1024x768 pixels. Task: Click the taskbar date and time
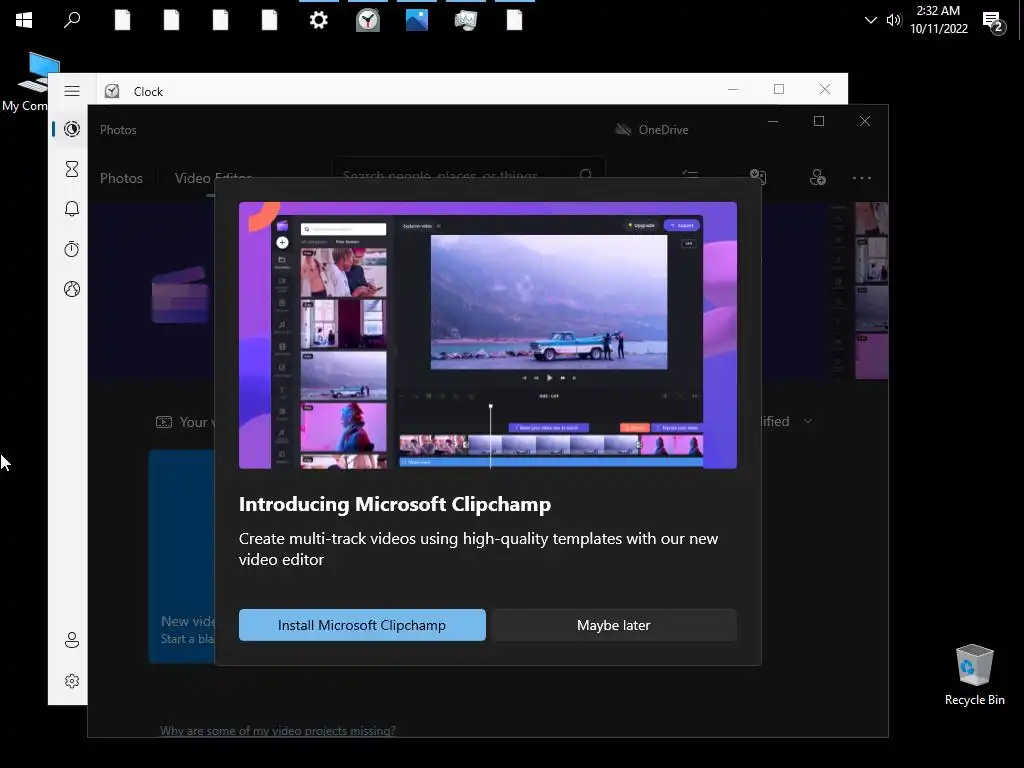pyautogui.click(x=938, y=20)
